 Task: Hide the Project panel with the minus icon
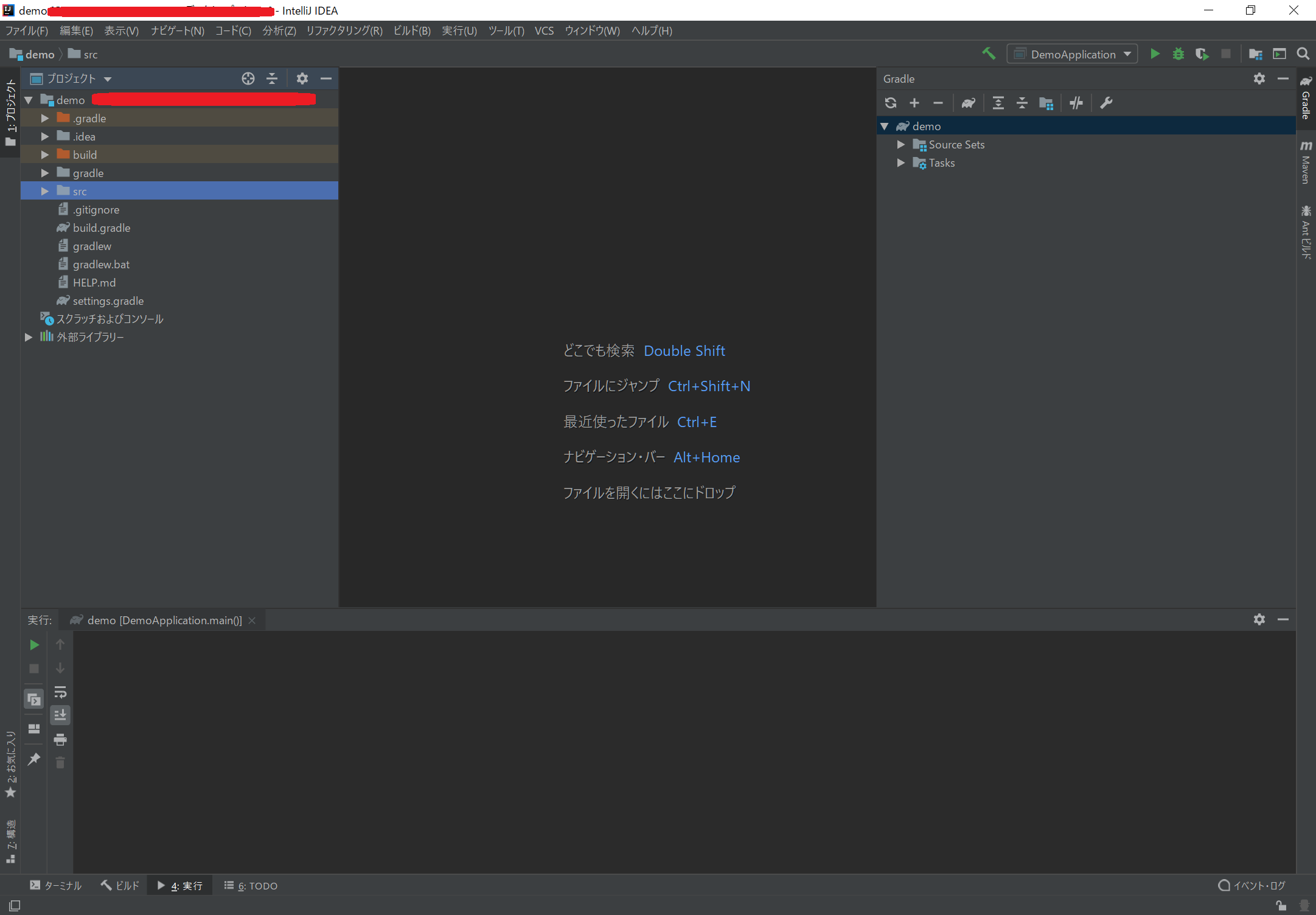pos(326,78)
